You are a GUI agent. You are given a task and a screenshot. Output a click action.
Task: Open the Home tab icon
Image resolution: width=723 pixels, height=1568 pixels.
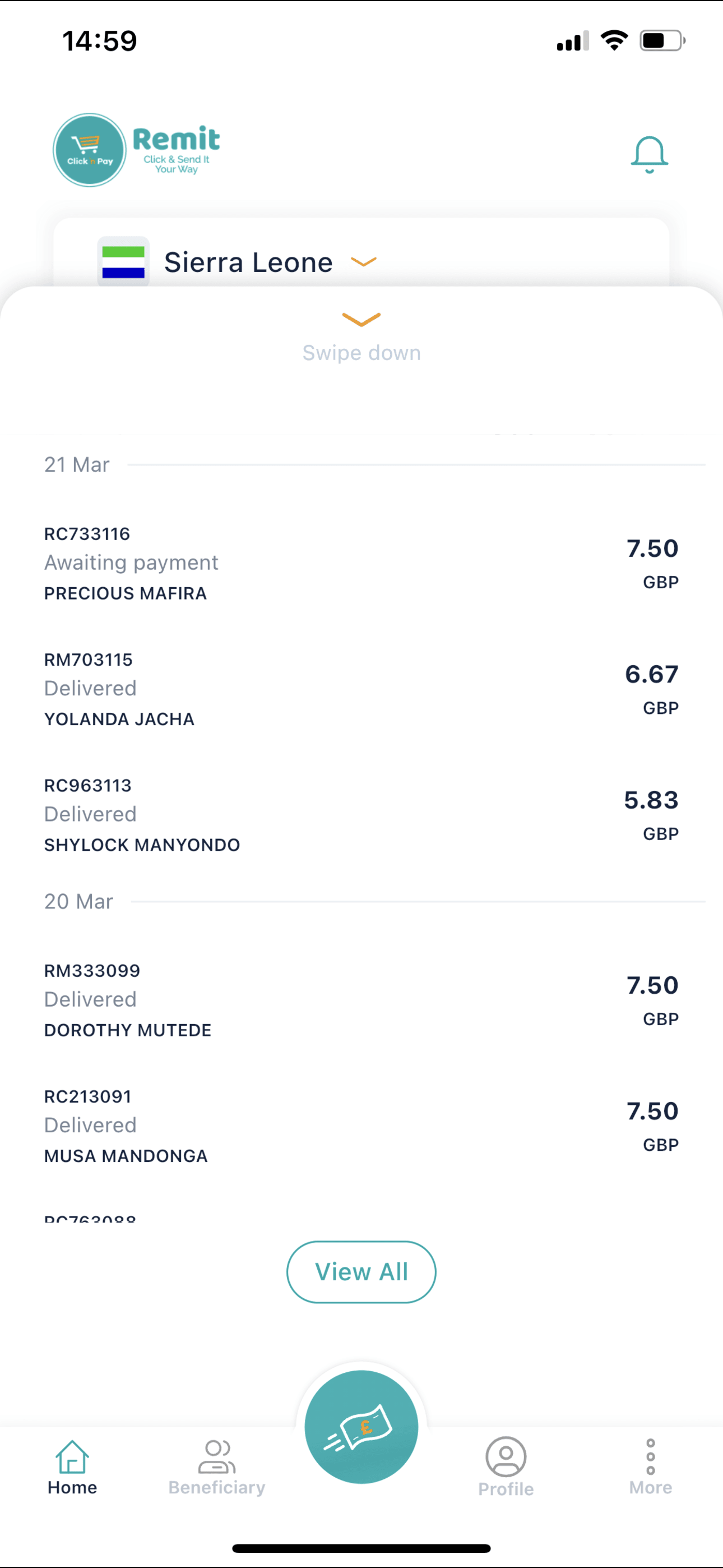pyautogui.click(x=72, y=1456)
